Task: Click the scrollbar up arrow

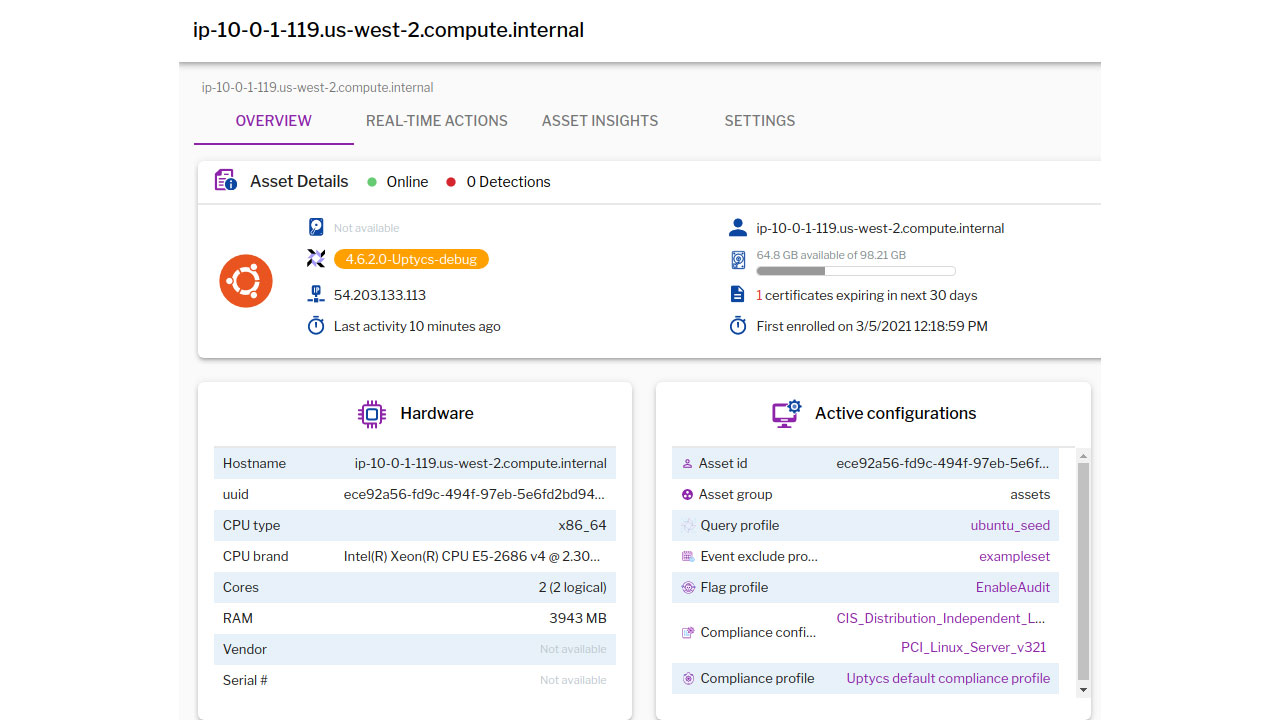Action: (x=1083, y=455)
